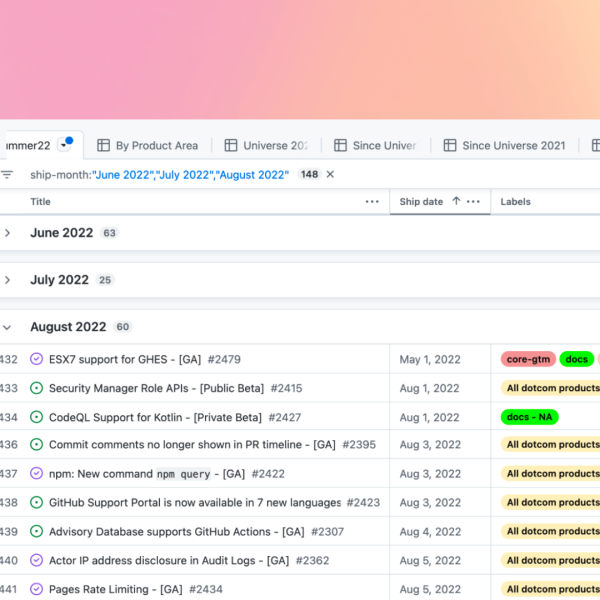Click the July 2022 count badge 25
Image resolution: width=600 pixels, height=600 pixels.
pyautogui.click(x=105, y=280)
